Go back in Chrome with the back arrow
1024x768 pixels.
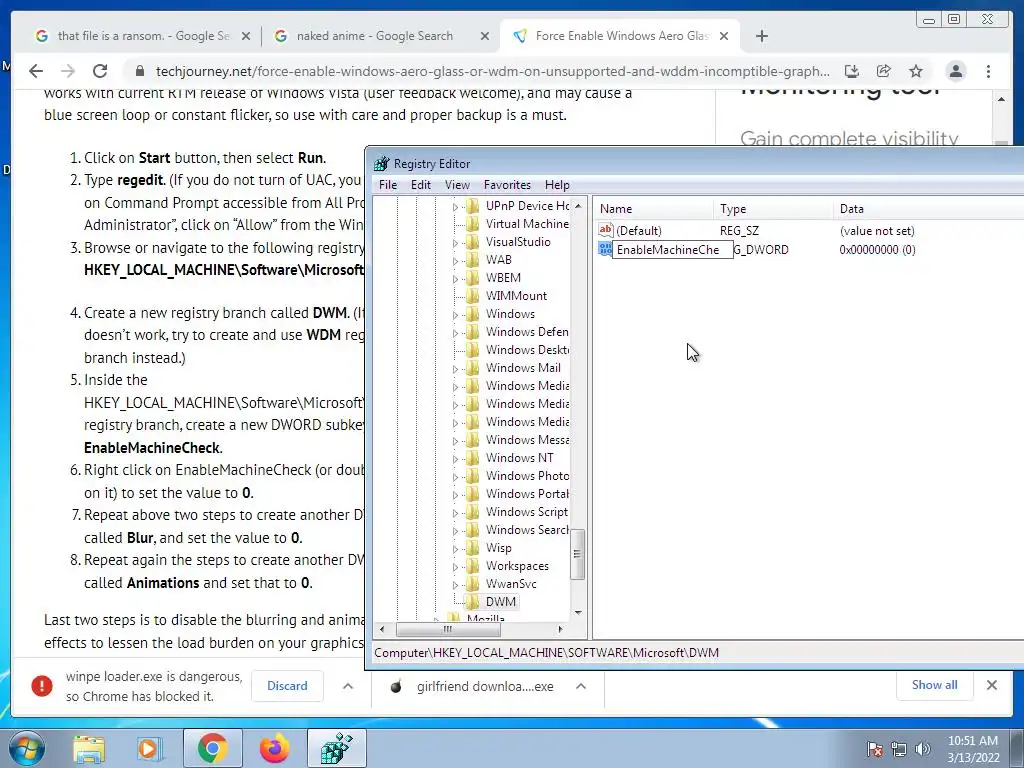click(x=36, y=71)
